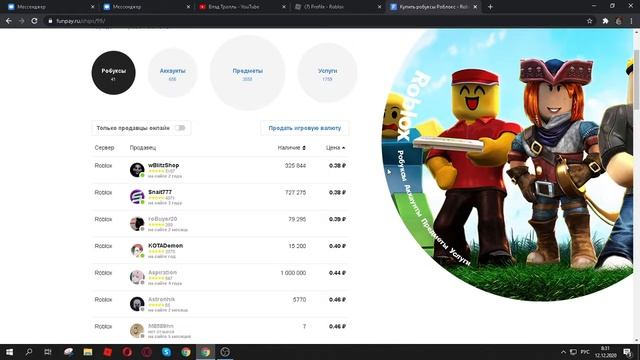Select the Робуксы category circle
This screenshot has height=360, width=640.
(x=113, y=73)
